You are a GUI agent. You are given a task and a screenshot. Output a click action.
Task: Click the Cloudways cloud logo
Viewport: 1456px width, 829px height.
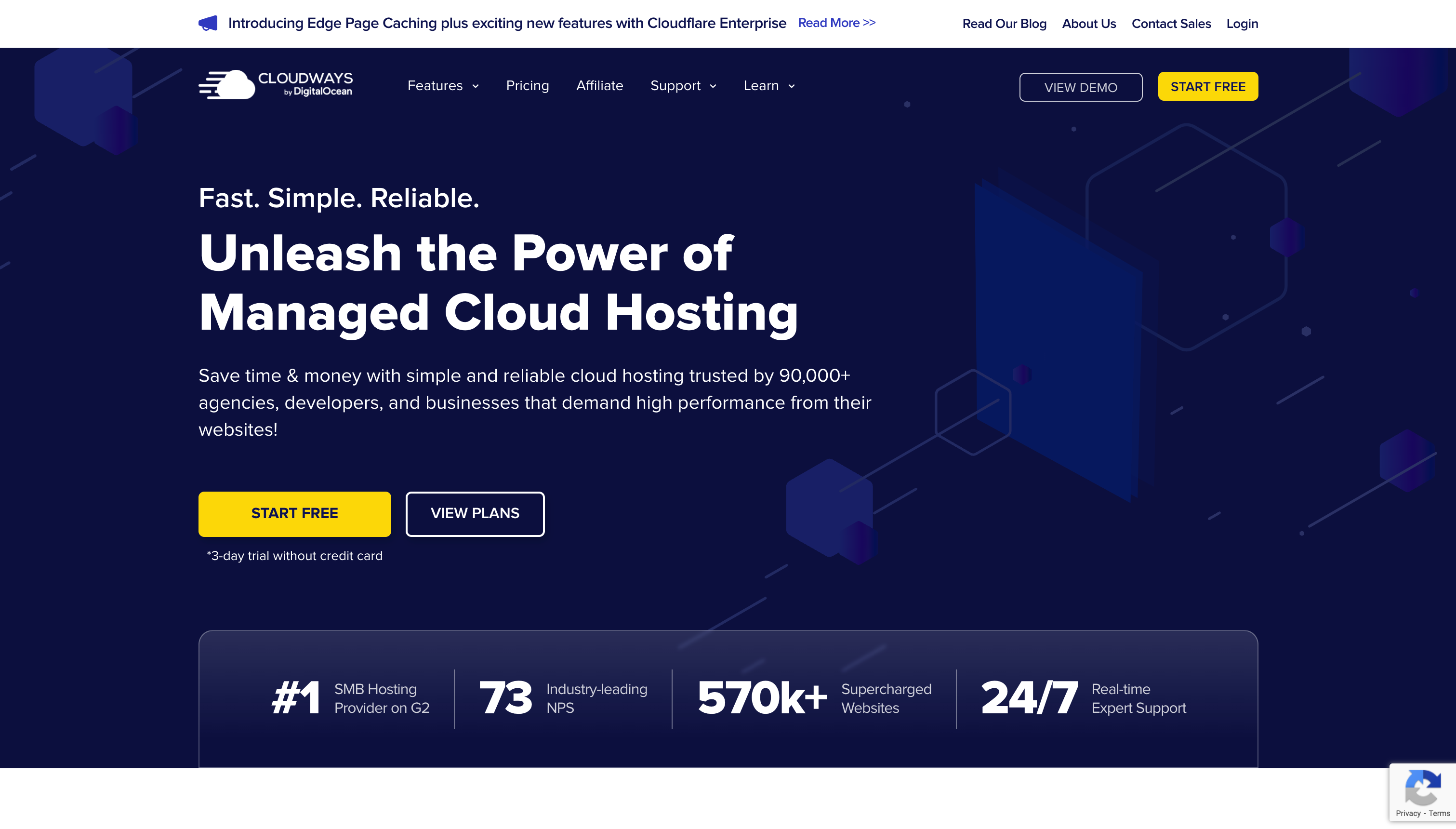(227, 85)
